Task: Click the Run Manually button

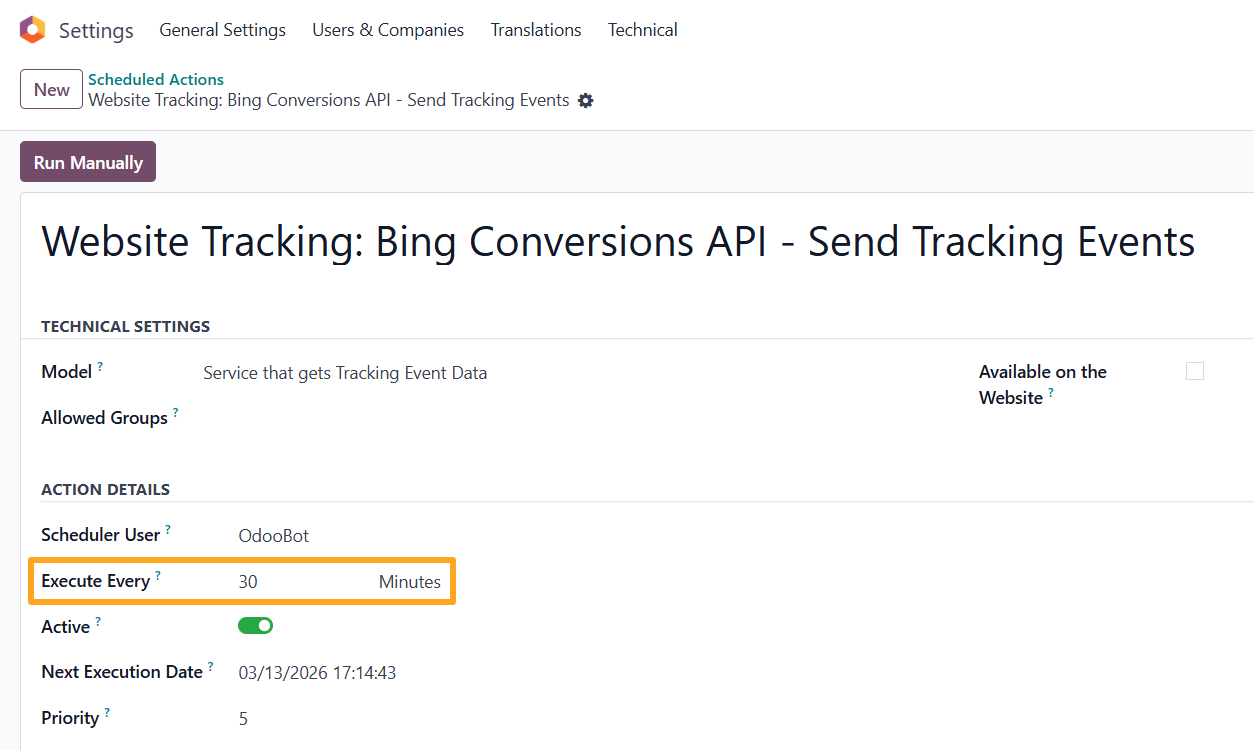Action: click(88, 162)
